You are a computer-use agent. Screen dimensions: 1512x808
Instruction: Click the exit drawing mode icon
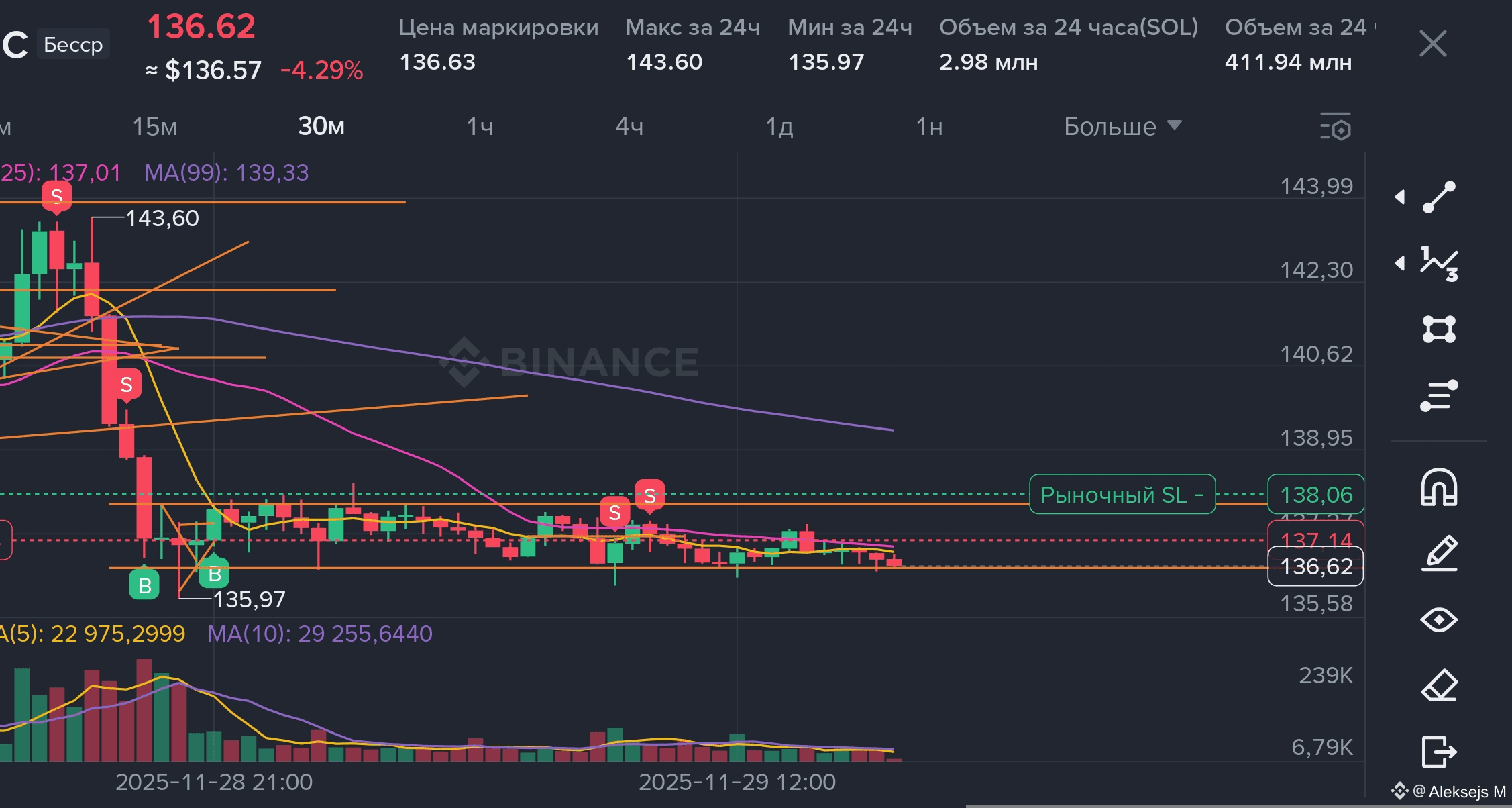click(1440, 751)
